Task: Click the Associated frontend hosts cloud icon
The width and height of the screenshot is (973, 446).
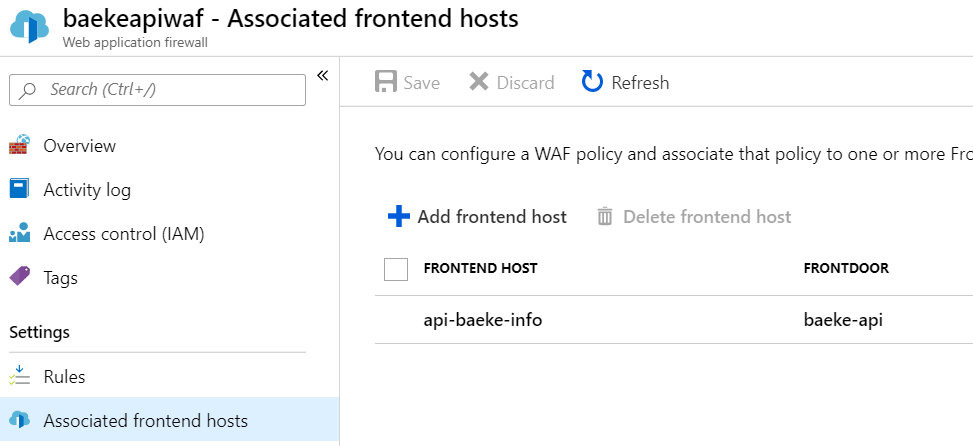Action: point(19,421)
